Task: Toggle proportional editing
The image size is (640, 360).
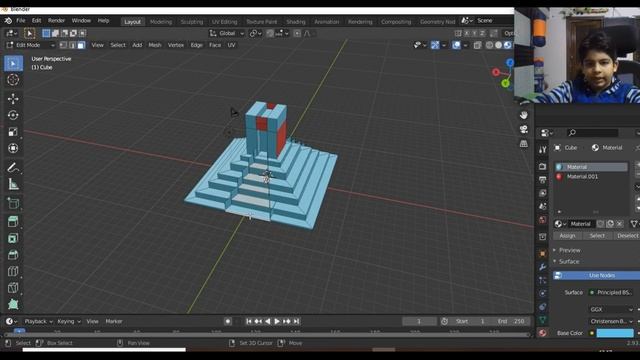Action: [297, 33]
